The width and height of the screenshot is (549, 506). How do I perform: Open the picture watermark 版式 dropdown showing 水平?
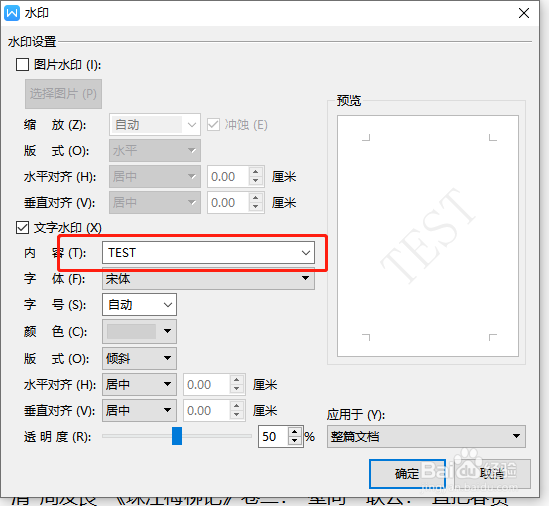pyautogui.click(x=155, y=151)
